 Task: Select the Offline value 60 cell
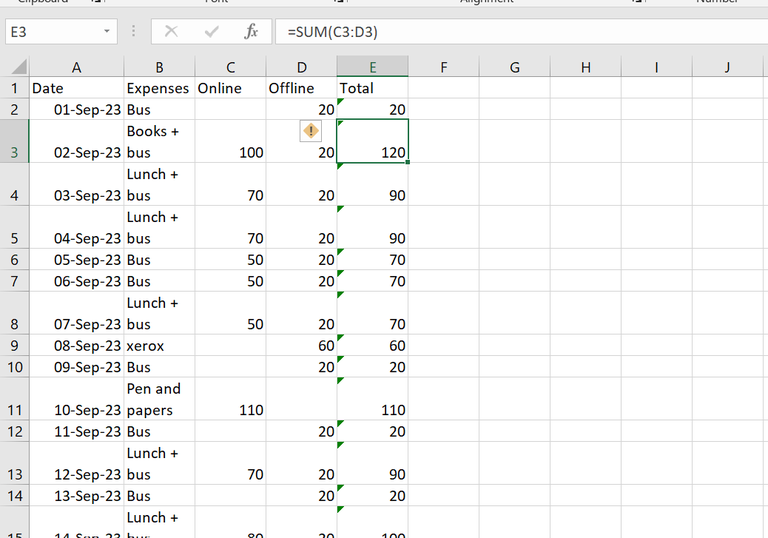coord(301,345)
